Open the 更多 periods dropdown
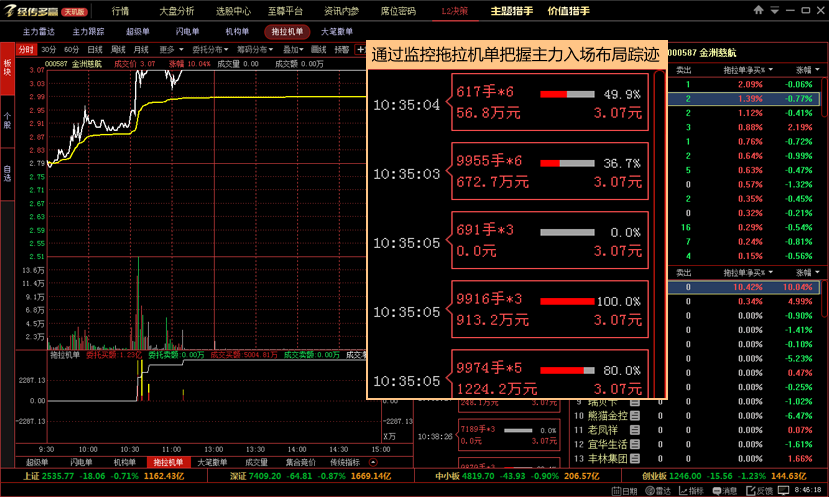This screenshot has width=829, height=497. [x=168, y=49]
